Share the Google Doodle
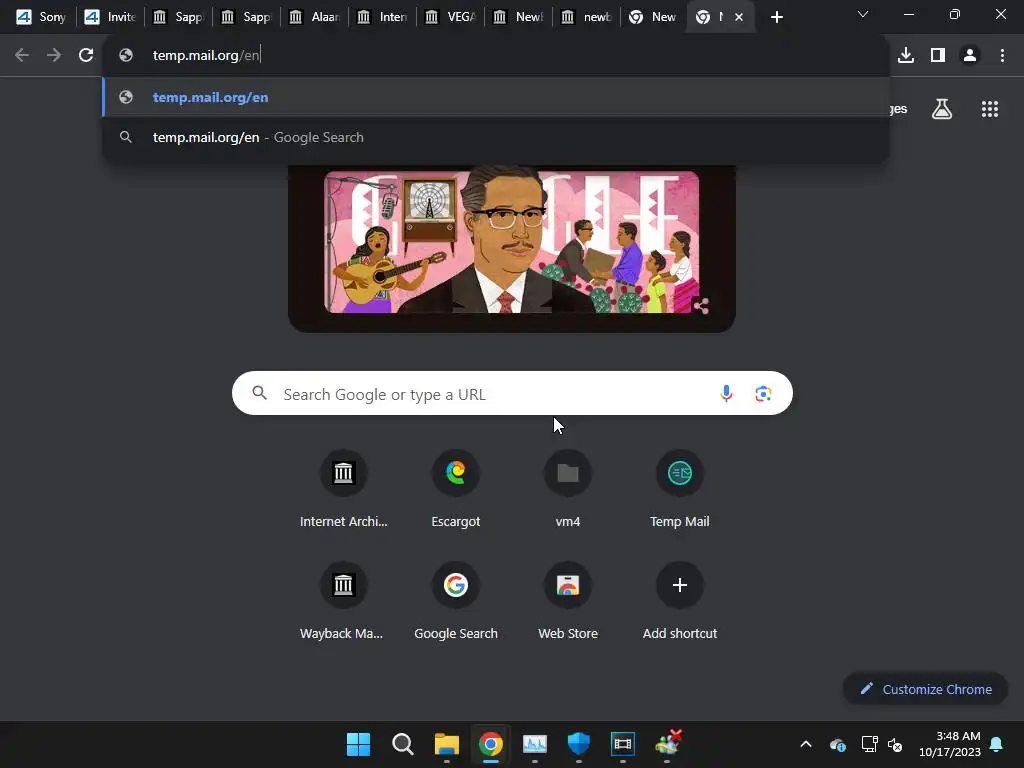The image size is (1024, 768). (x=701, y=306)
